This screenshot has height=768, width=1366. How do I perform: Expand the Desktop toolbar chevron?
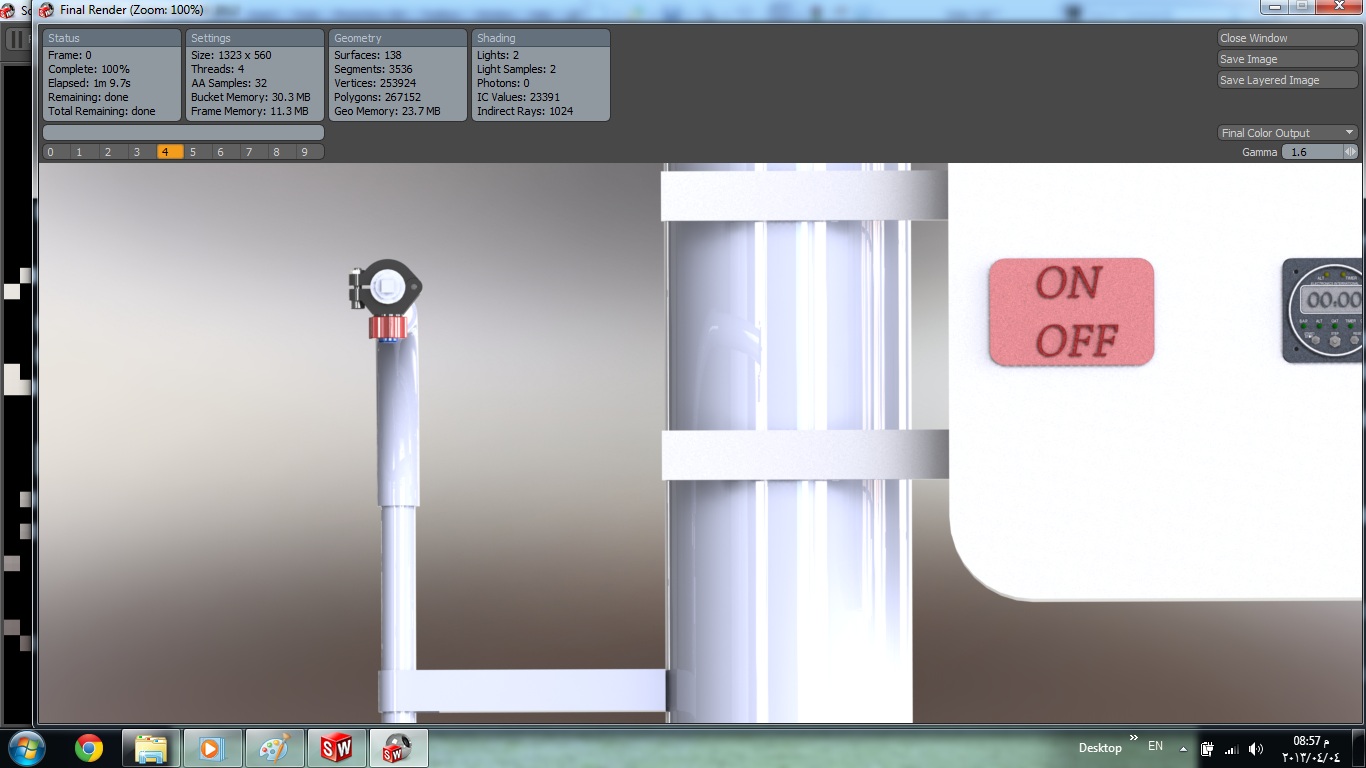(1134, 738)
